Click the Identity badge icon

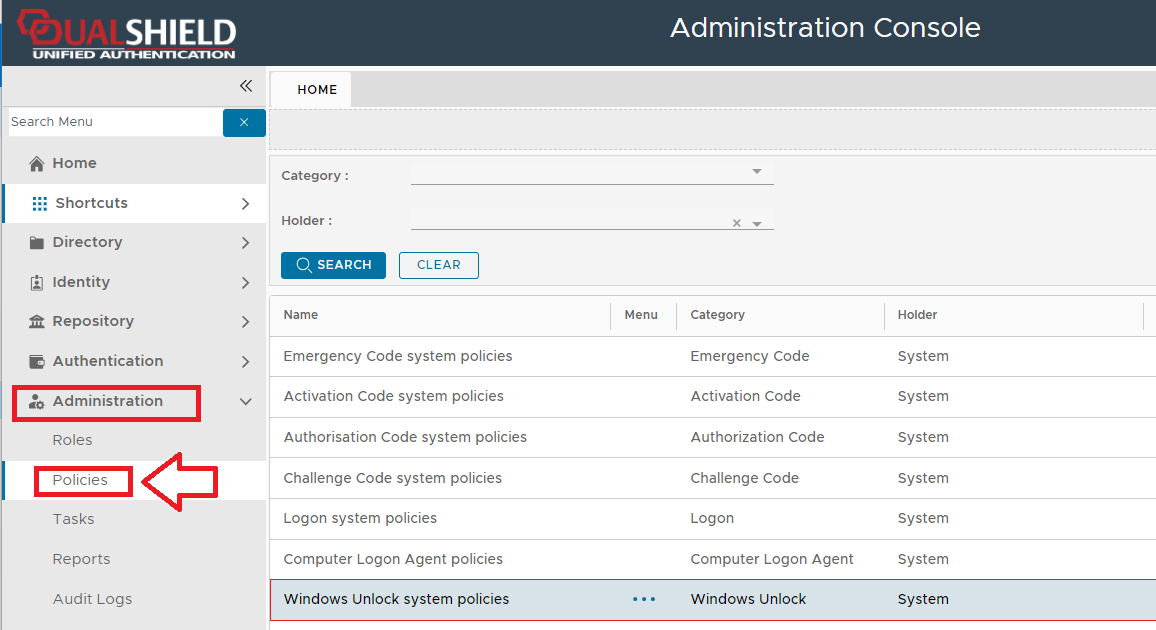(37, 282)
